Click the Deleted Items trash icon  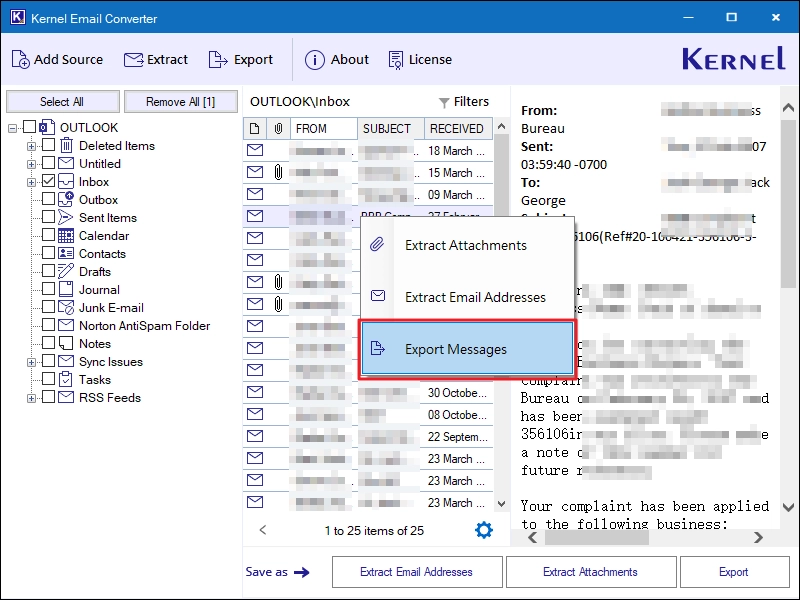tap(66, 145)
